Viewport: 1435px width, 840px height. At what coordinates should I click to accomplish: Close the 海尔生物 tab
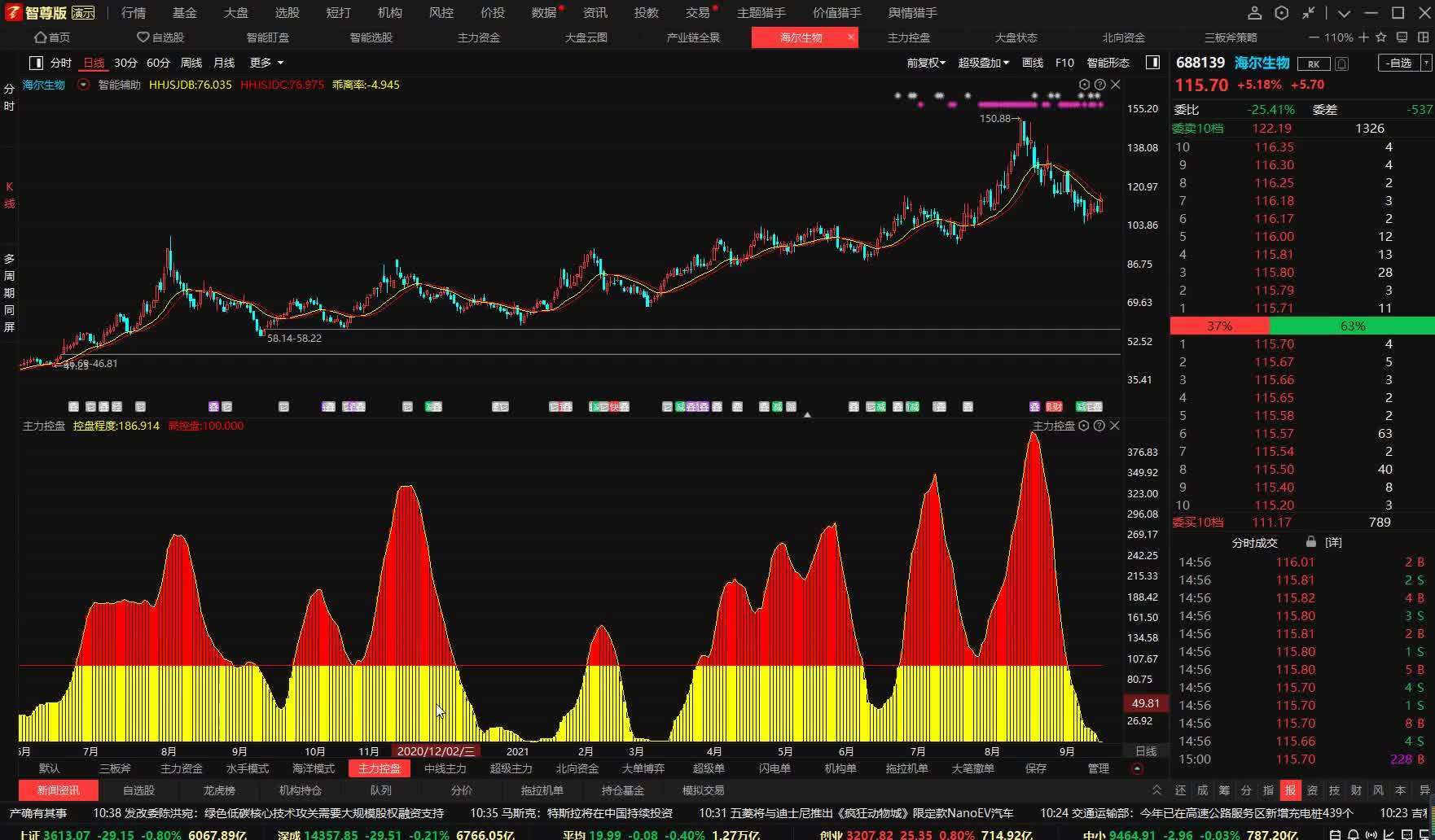tap(851, 37)
